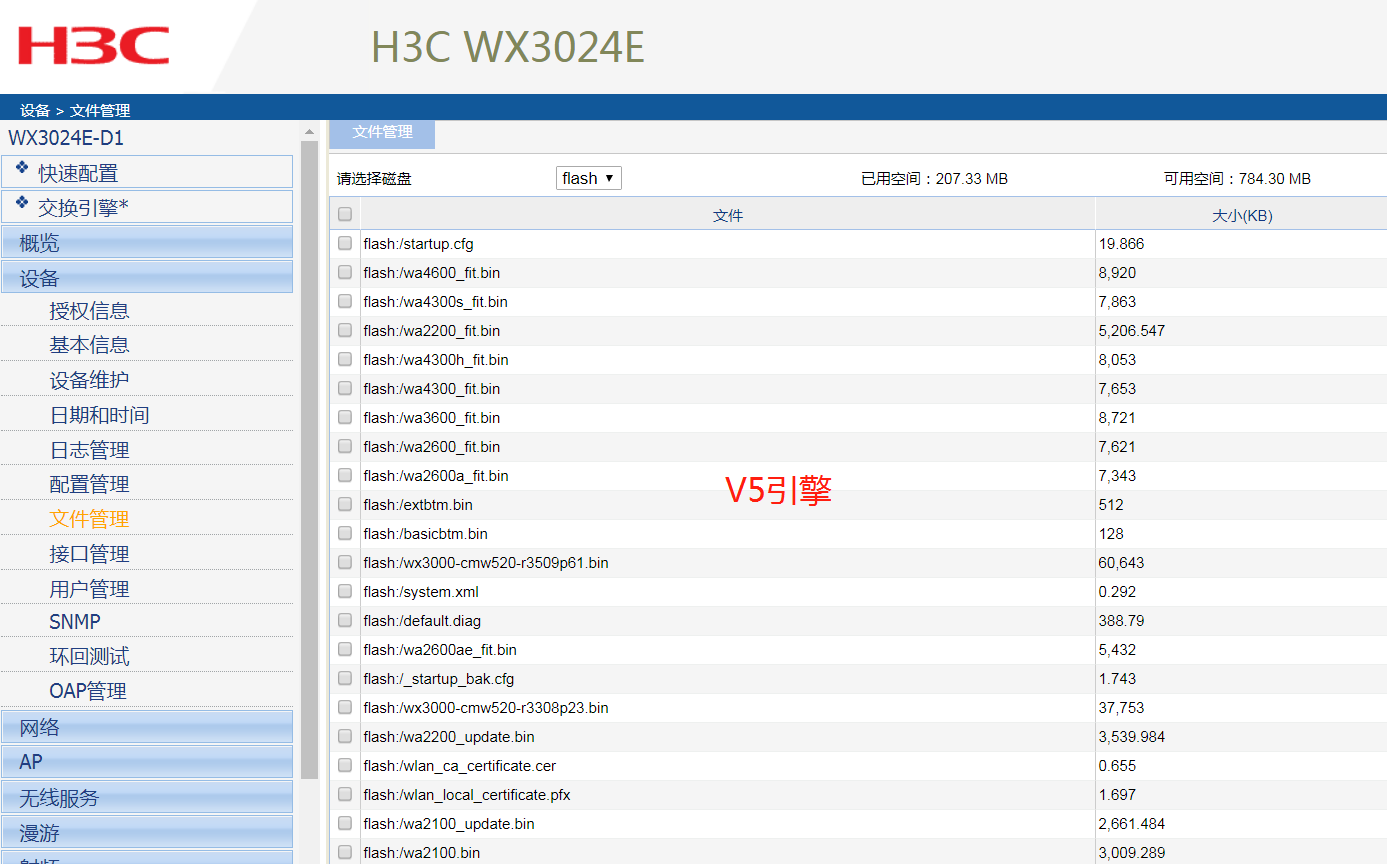Image resolution: width=1387 pixels, height=864 pixels.
Task: Navigate to 配置管理 in the sidebar
Action: (x=89, y=484)
